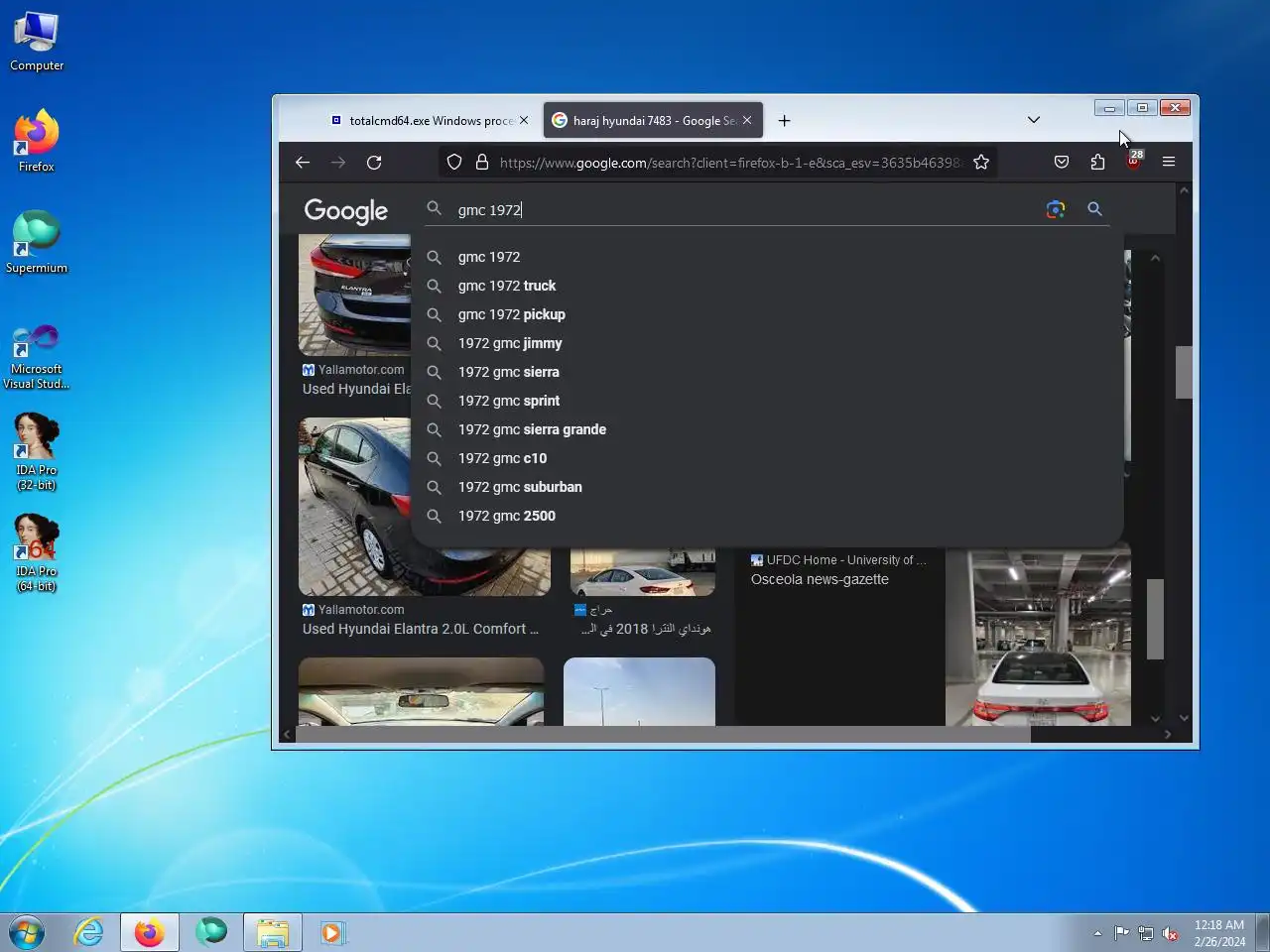Viewport: 1270px width, 952px height.
Task: Choose suggestion 1972 gmc jimmy
Action: (x=767, y=343)
